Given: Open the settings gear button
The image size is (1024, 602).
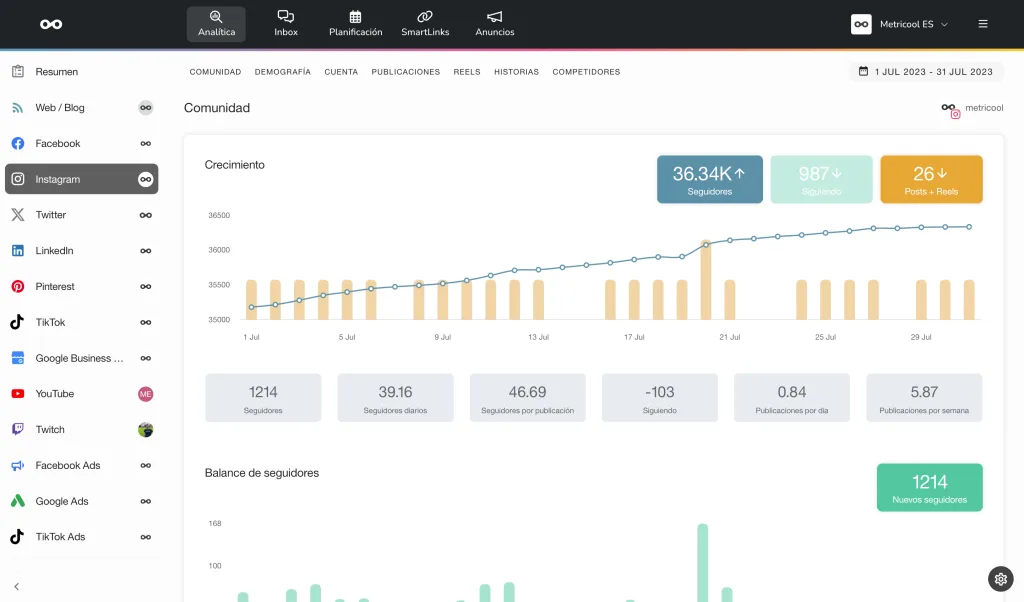Looking at the screenshot, I should tap(1000, 578).
